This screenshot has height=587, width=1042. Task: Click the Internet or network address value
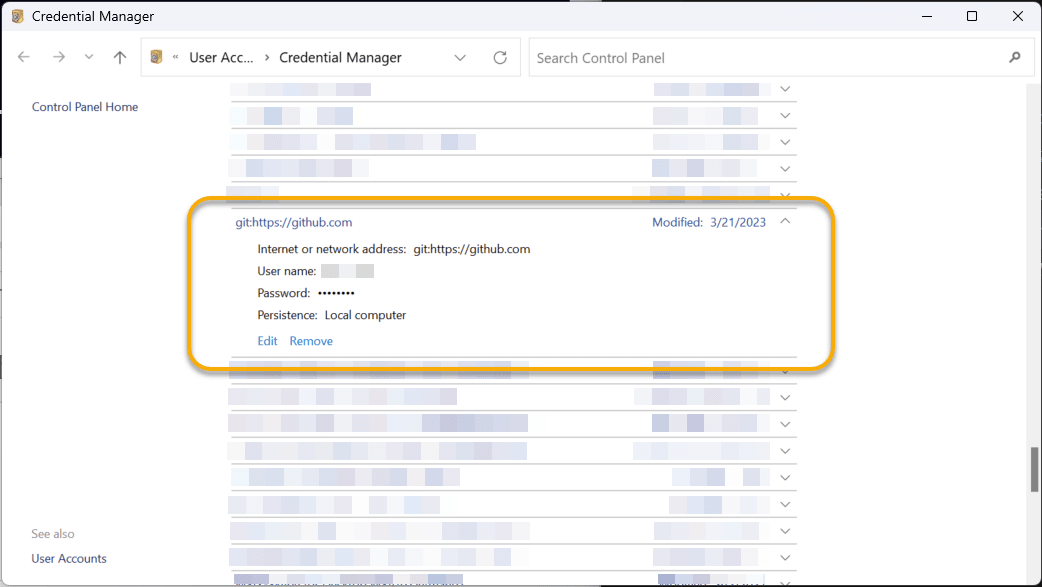click(472, 249)
